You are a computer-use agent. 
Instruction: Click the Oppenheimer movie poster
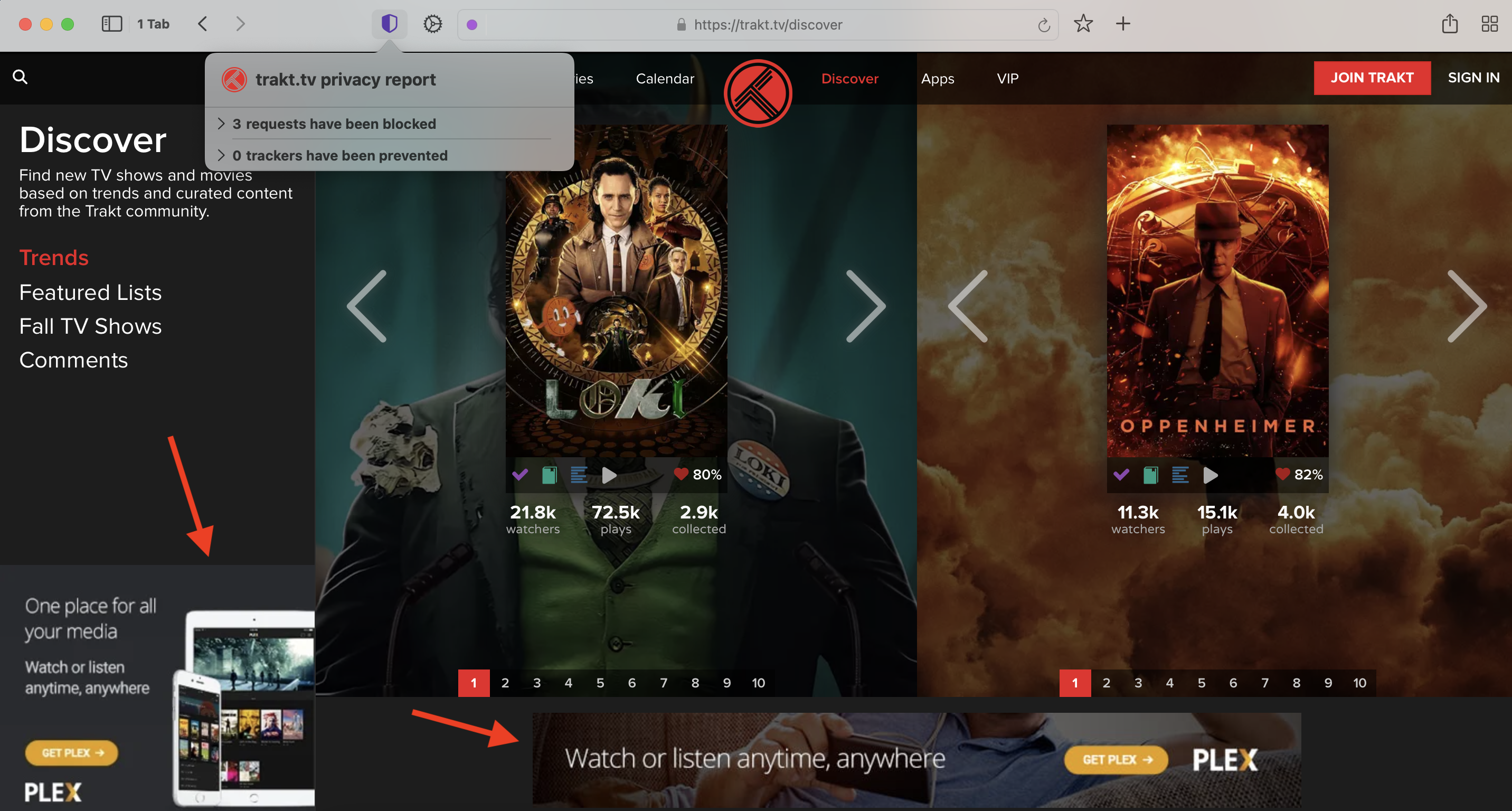click(x=1217, y=290)
